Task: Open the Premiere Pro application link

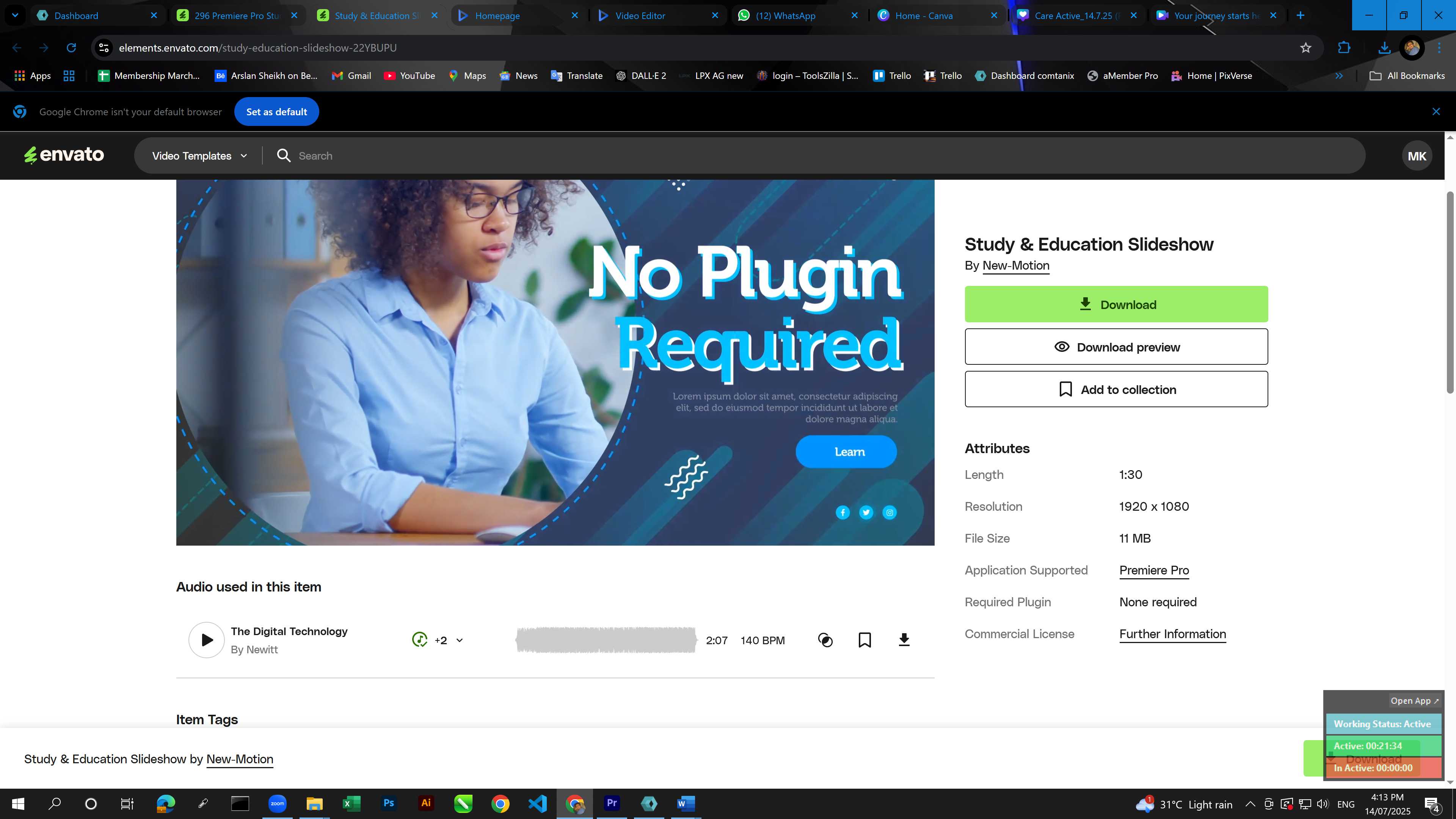Action: coord(1153,570)
